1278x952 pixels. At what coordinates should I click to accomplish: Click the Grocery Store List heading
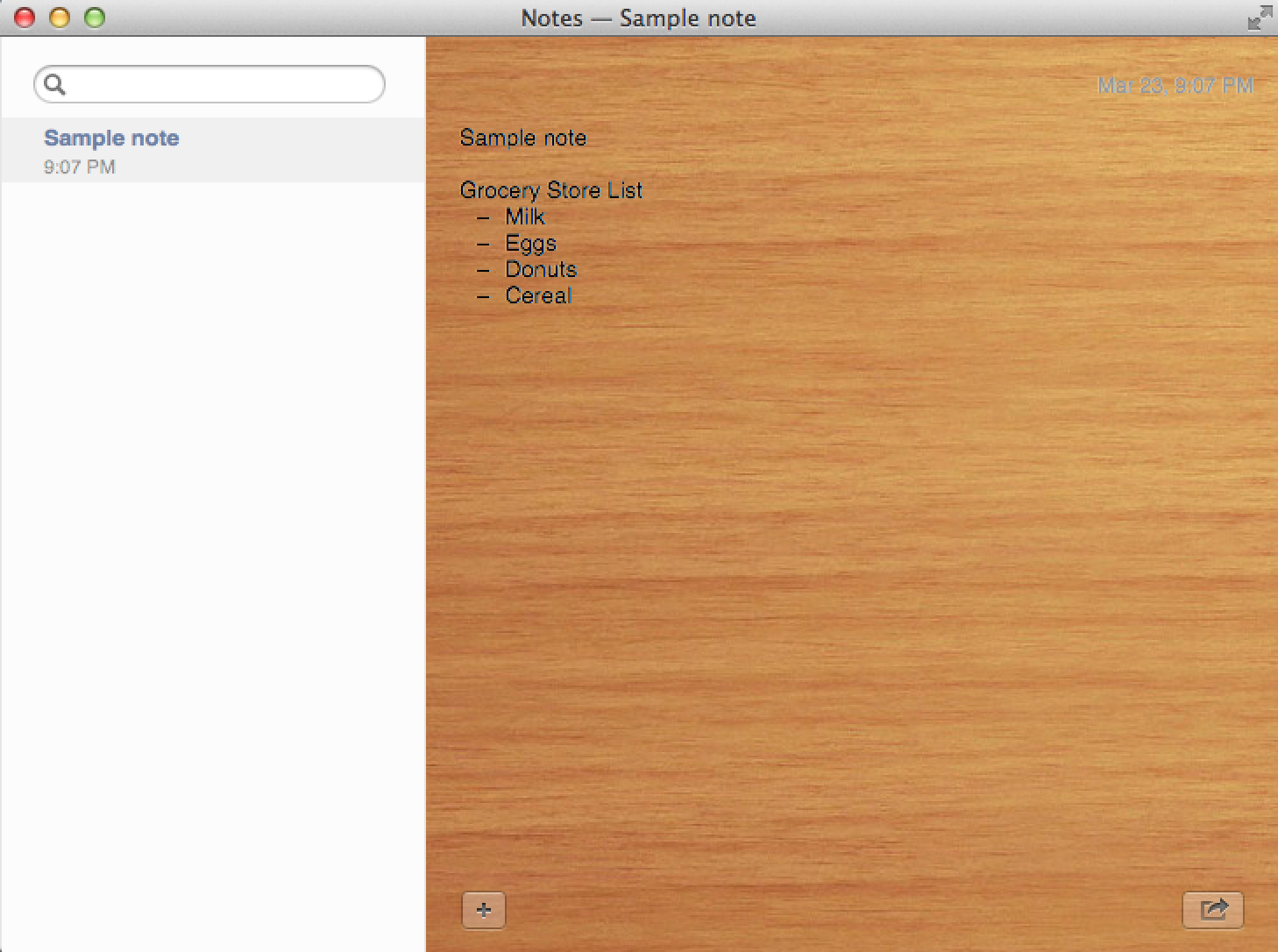(x=551, y=190)
